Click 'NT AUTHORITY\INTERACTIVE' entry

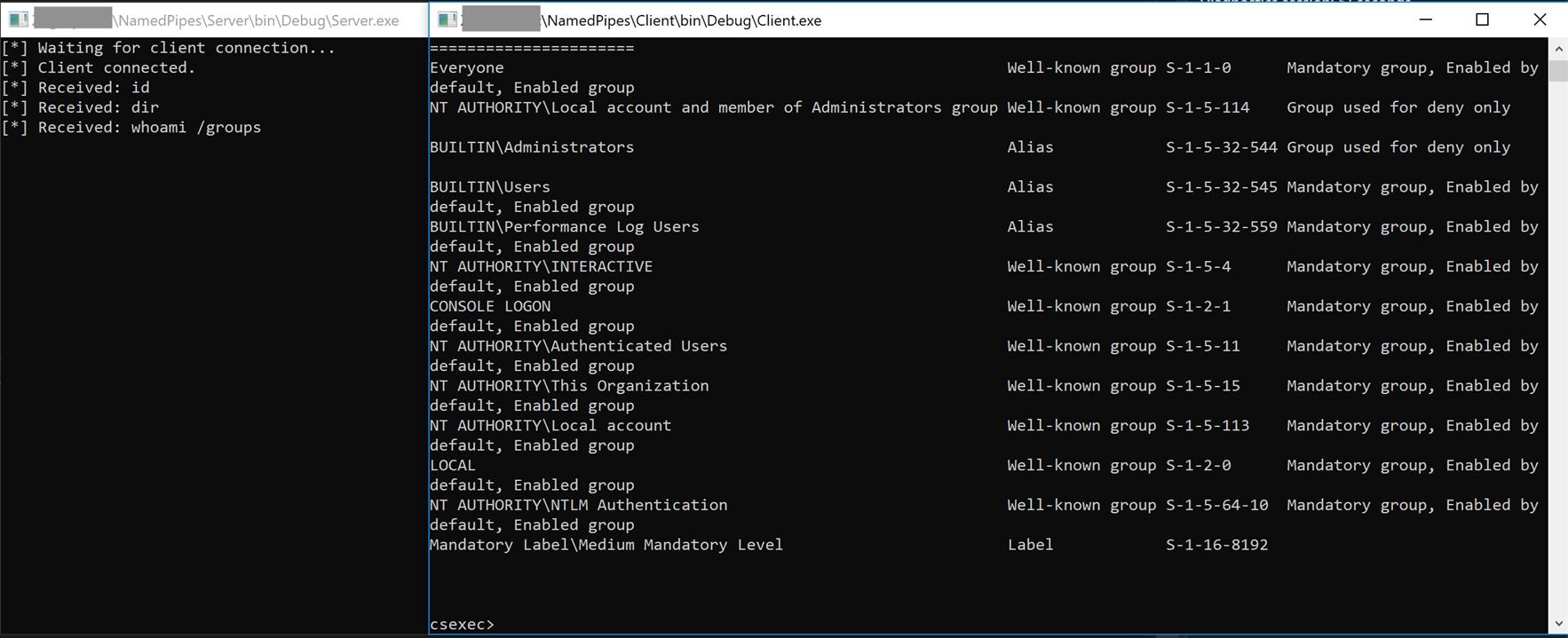(x=541, y=266)
